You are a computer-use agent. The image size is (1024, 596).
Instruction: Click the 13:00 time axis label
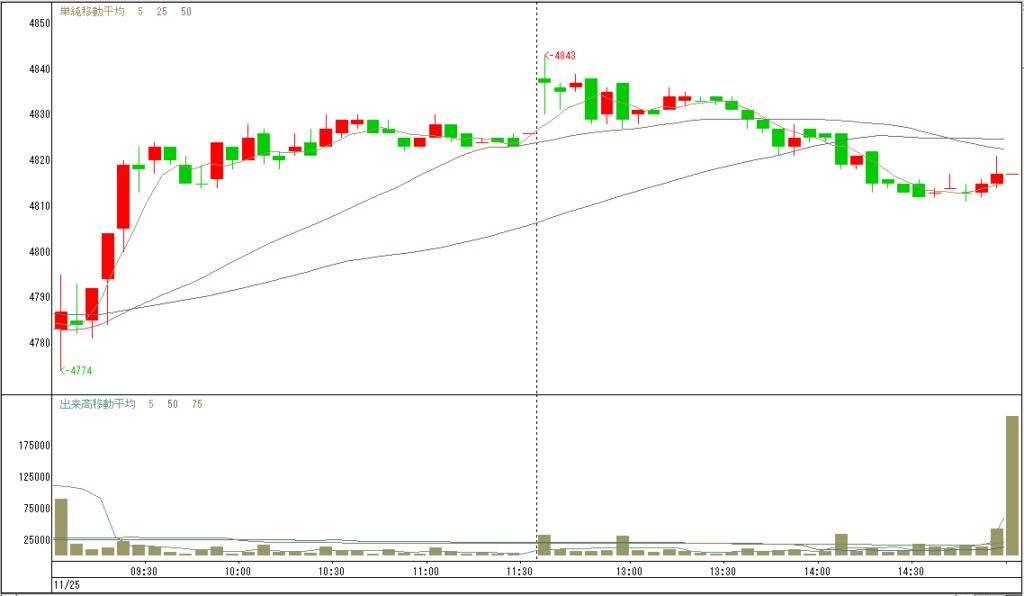[x=629, y=572]
